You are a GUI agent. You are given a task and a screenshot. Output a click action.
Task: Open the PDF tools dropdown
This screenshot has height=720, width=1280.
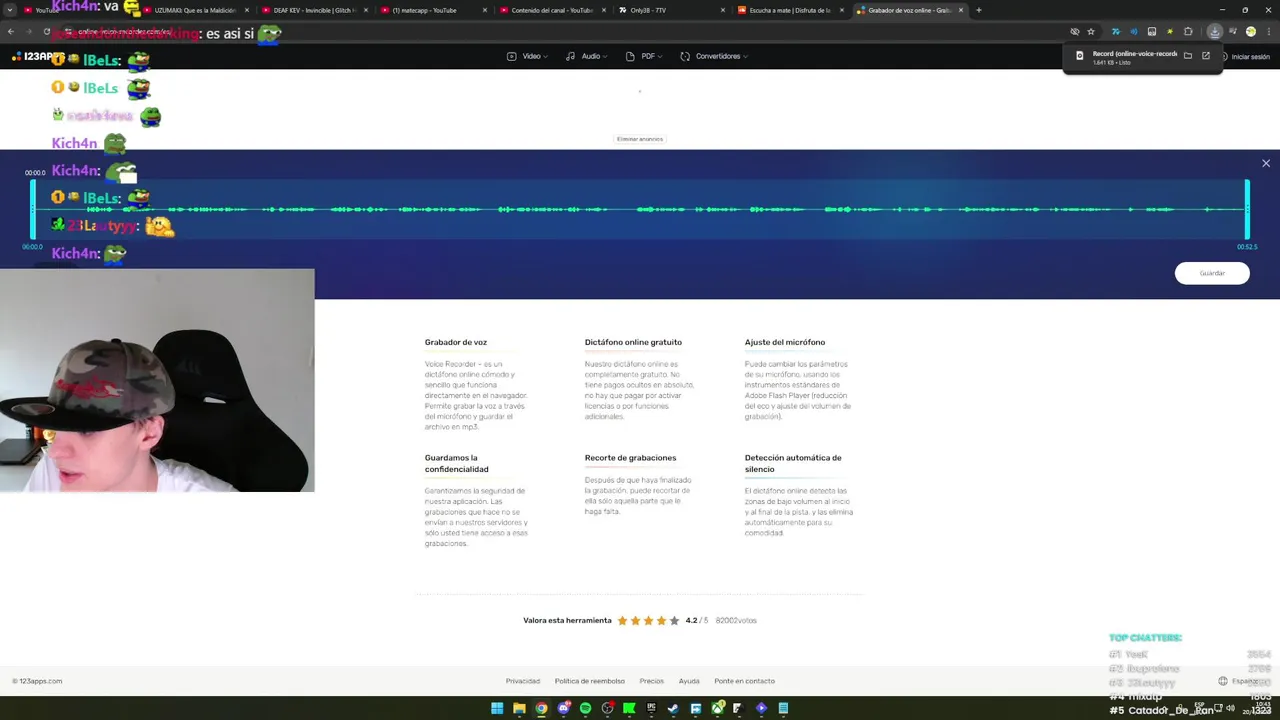click(x=645, y=56)
